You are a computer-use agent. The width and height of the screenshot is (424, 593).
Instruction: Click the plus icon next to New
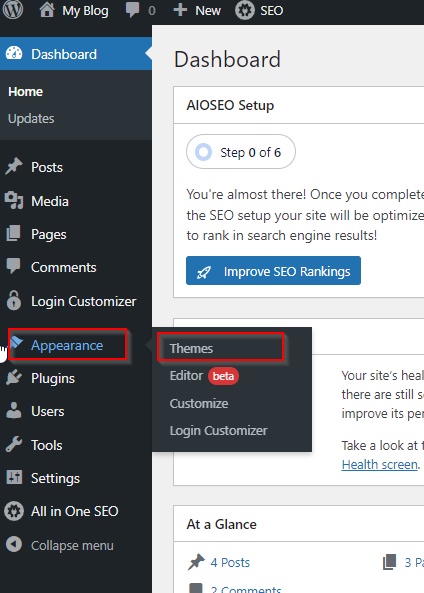(180, 10)
